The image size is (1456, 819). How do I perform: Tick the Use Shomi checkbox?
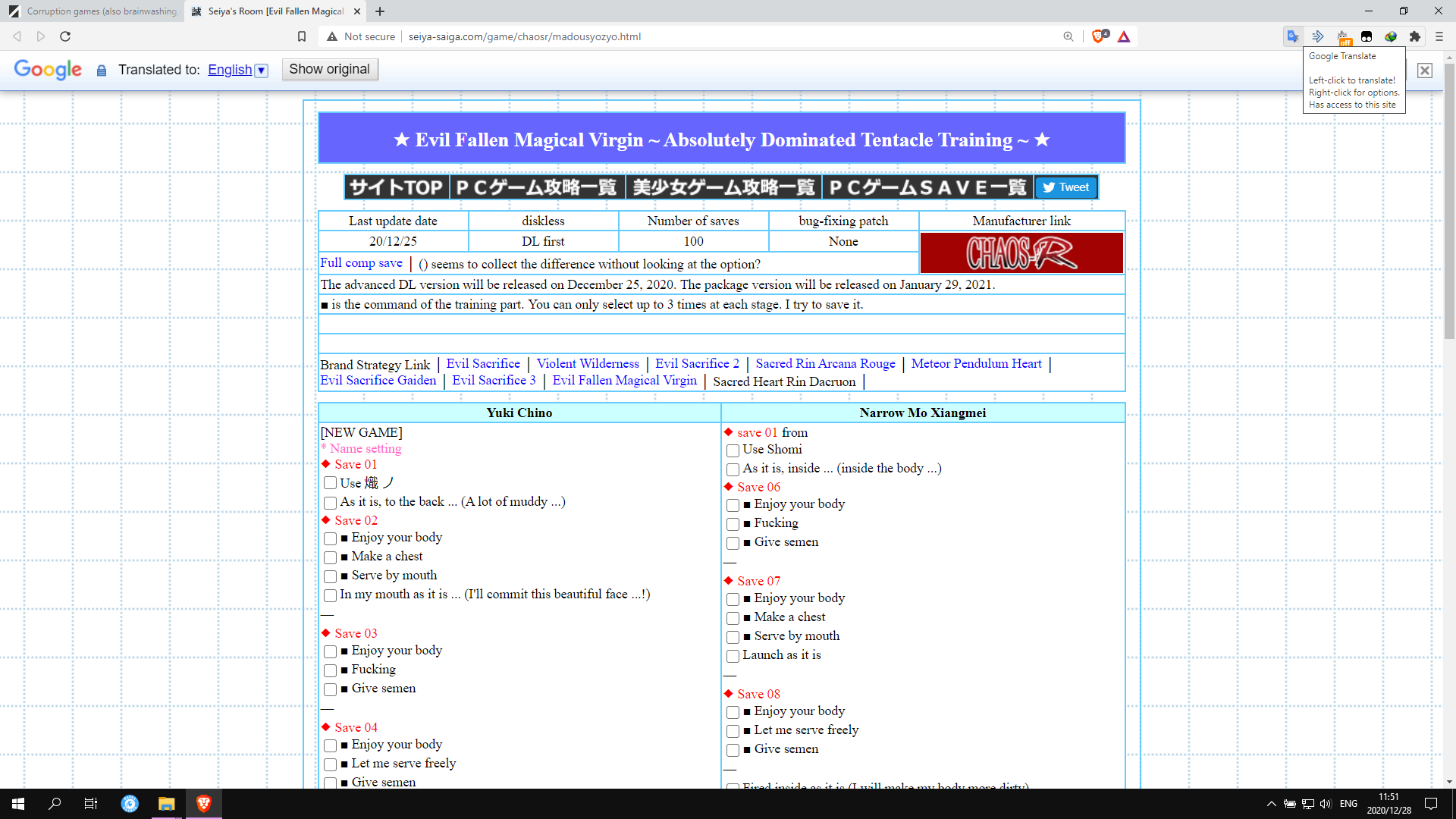(733, 450)
